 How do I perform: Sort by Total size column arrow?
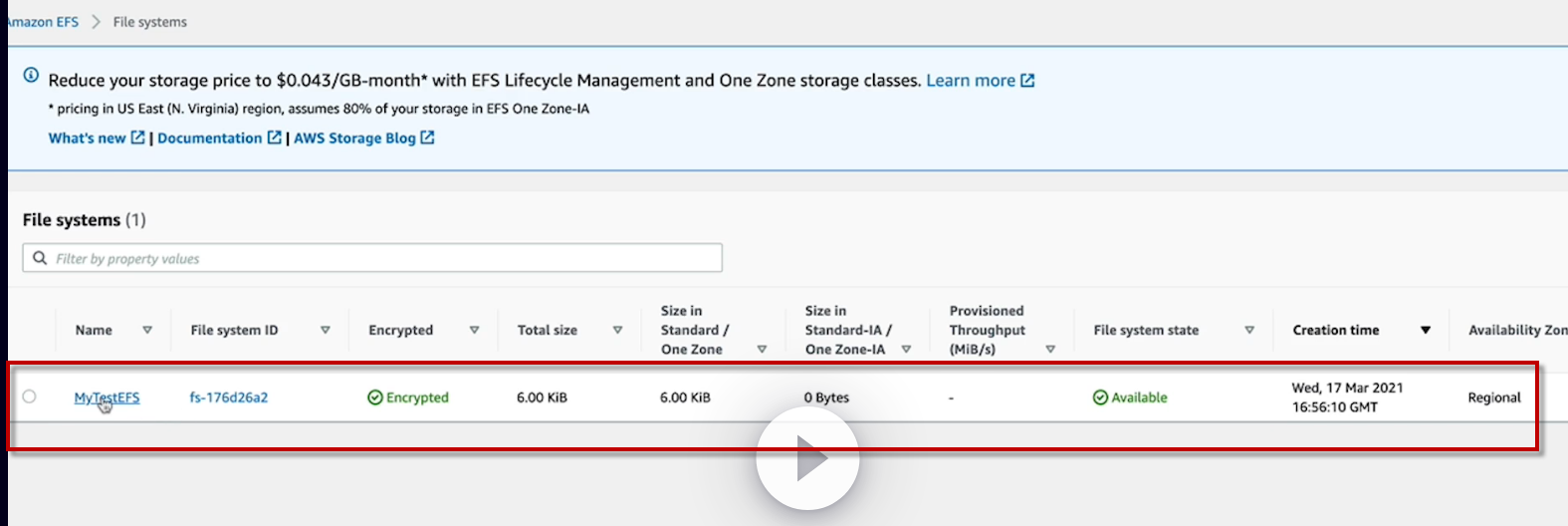point(618,330)
